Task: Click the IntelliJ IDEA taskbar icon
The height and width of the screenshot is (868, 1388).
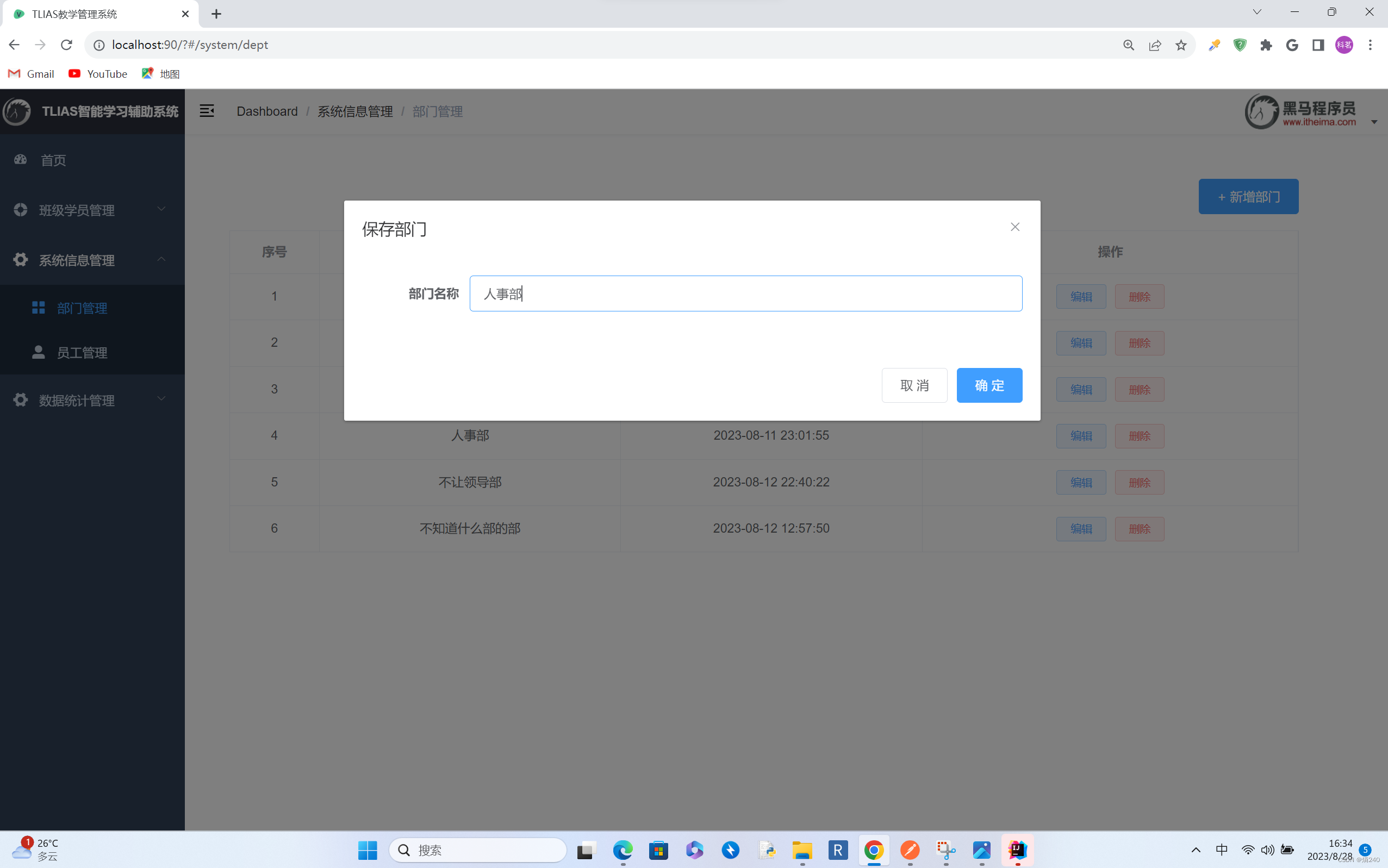Action: 1017,850
